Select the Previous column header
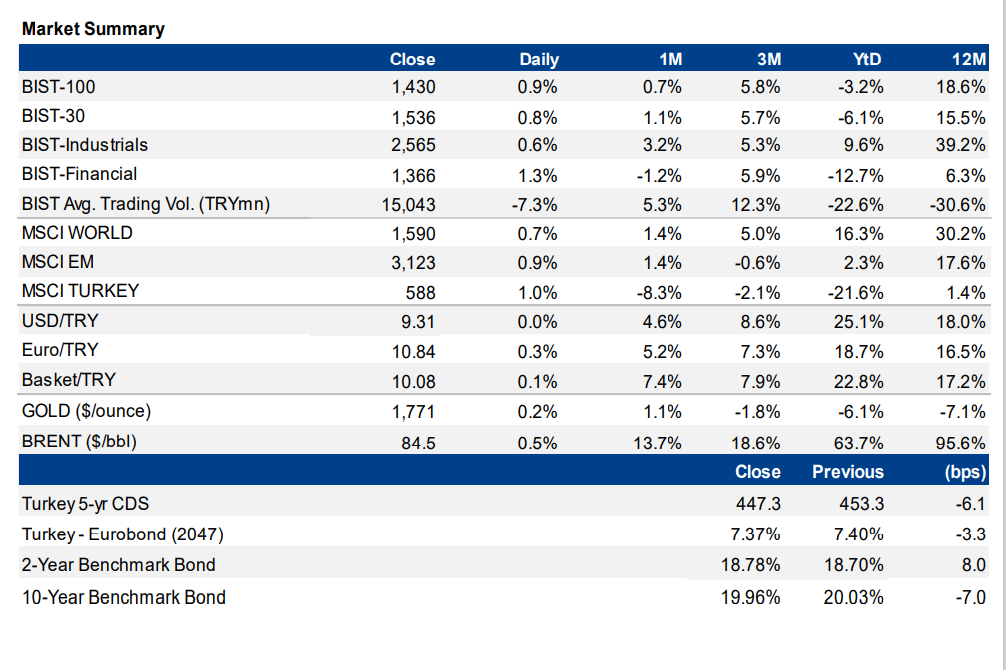The height and width of the screenshot is (670, 1006). click(x=847, y=472)
